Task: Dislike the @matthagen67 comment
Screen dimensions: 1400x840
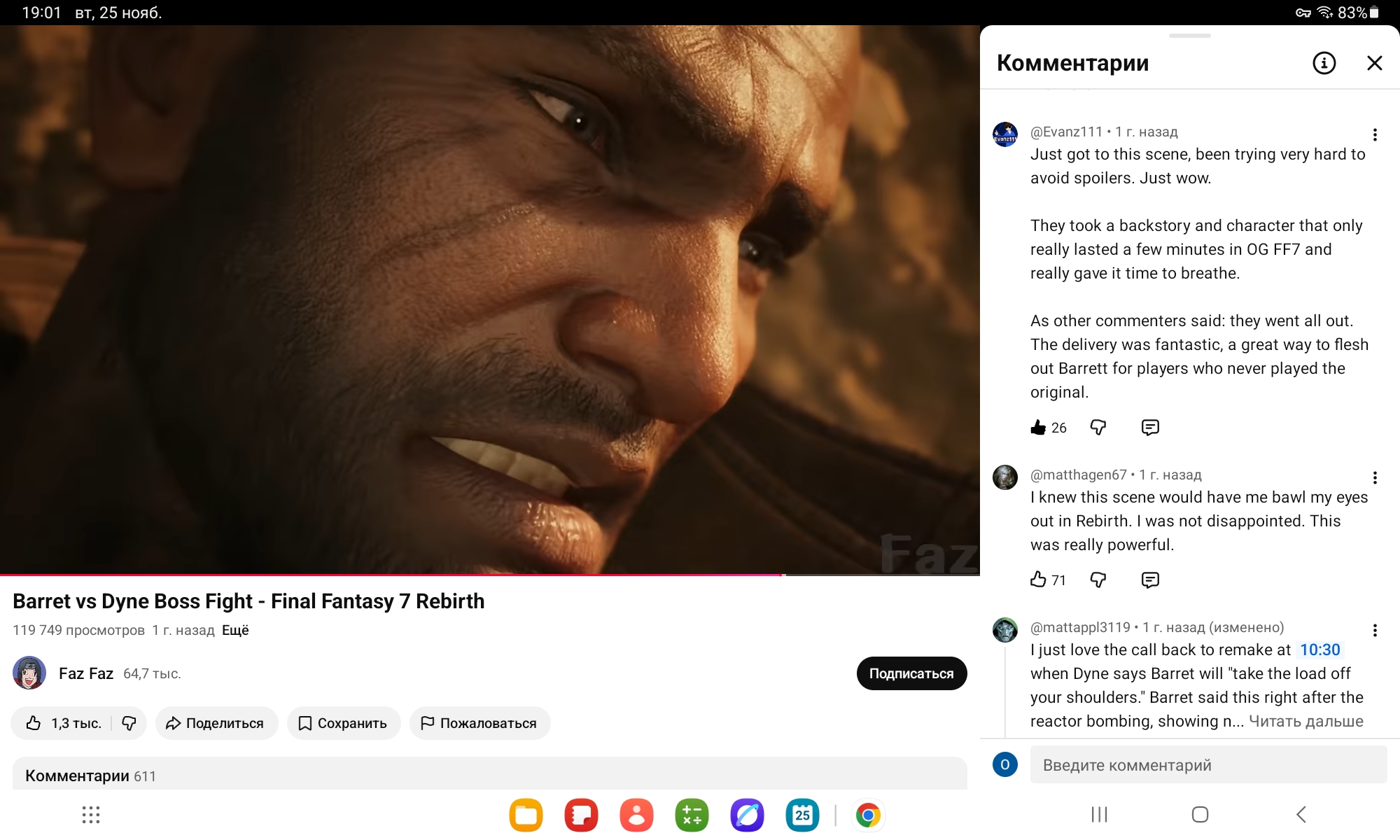Action: point(1098,580)
